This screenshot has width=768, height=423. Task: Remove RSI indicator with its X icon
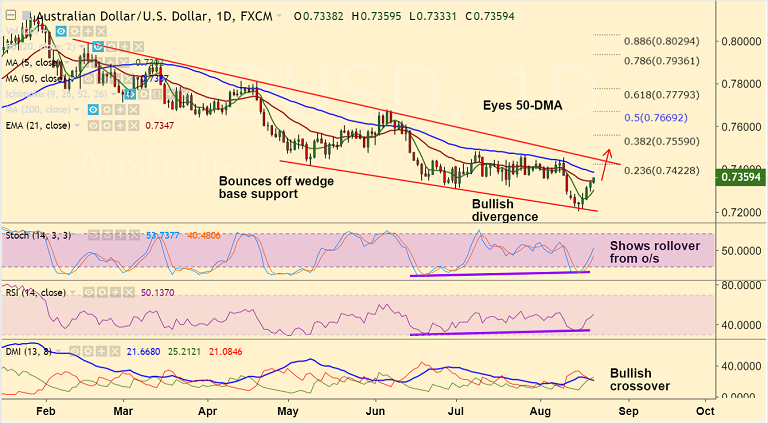pos(128,293)
